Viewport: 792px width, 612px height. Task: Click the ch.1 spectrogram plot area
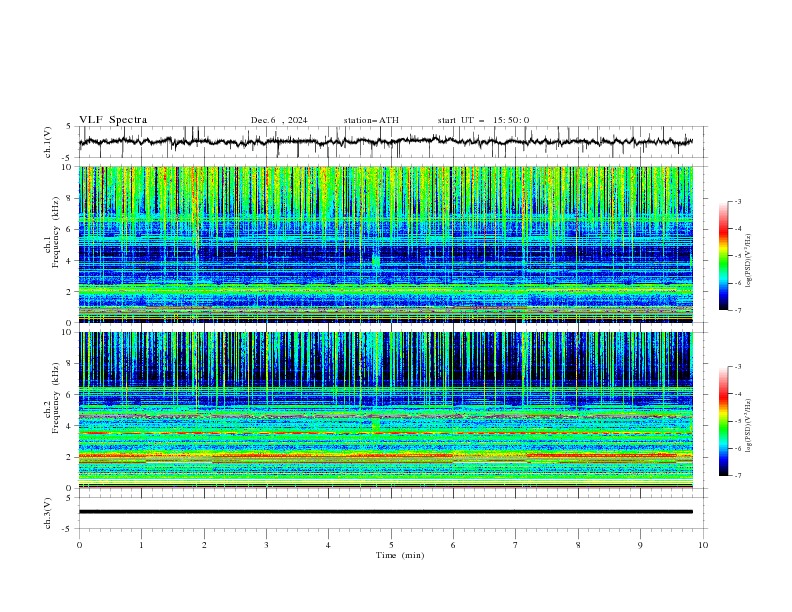click(386, 244)
